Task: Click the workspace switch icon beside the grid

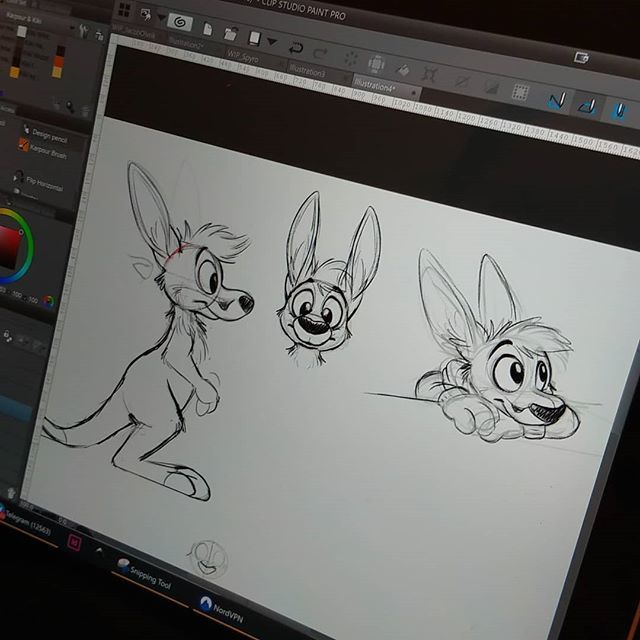Action: click(x=146, y=15)
